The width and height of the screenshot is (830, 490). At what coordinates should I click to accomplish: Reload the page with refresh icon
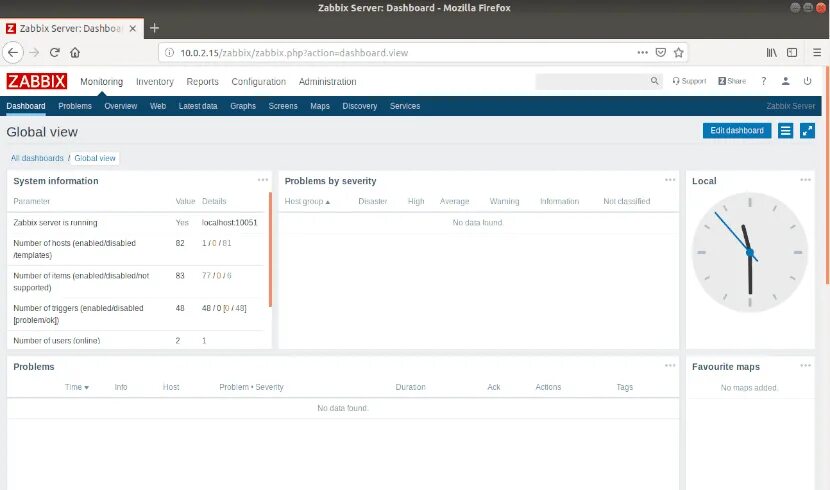55,52
